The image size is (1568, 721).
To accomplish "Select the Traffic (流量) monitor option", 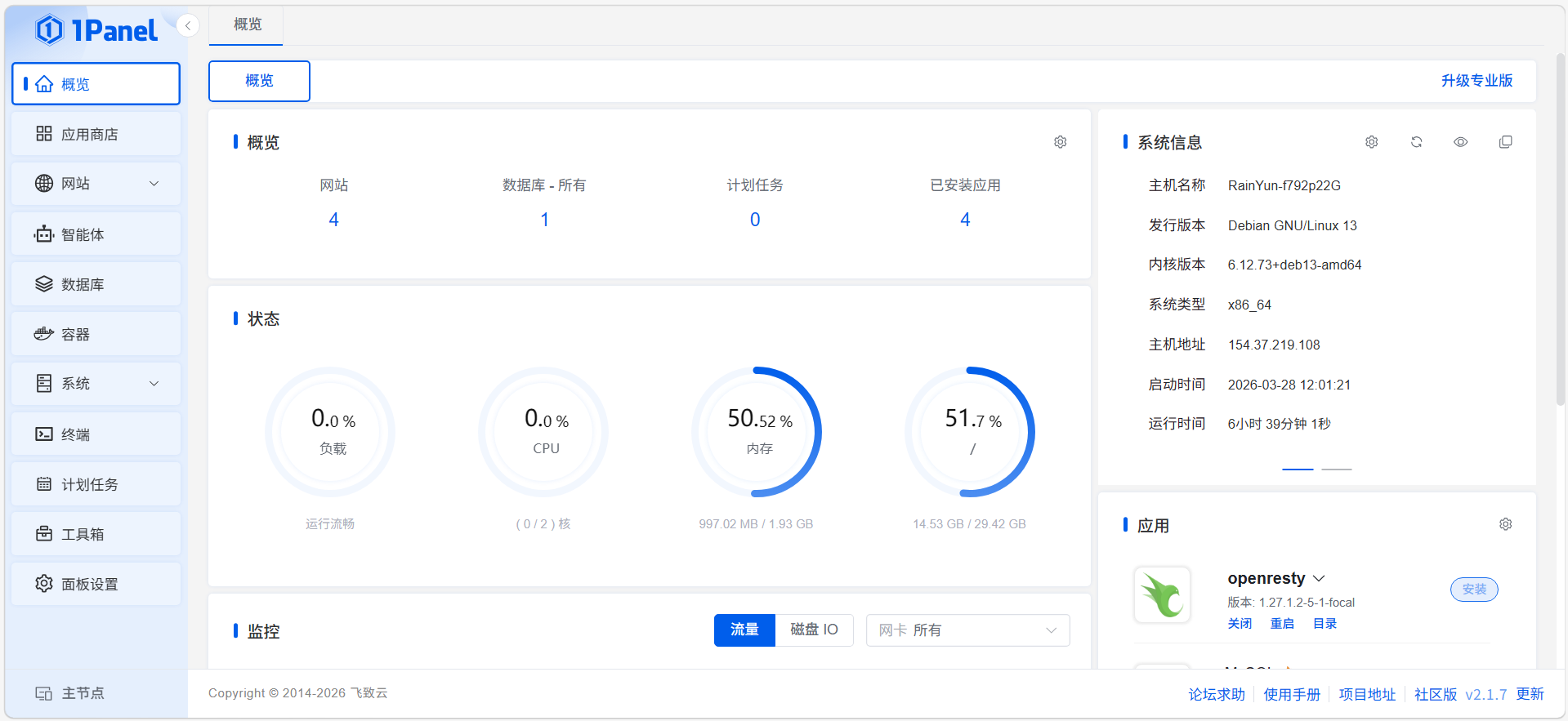I will [x=744, y=630].
